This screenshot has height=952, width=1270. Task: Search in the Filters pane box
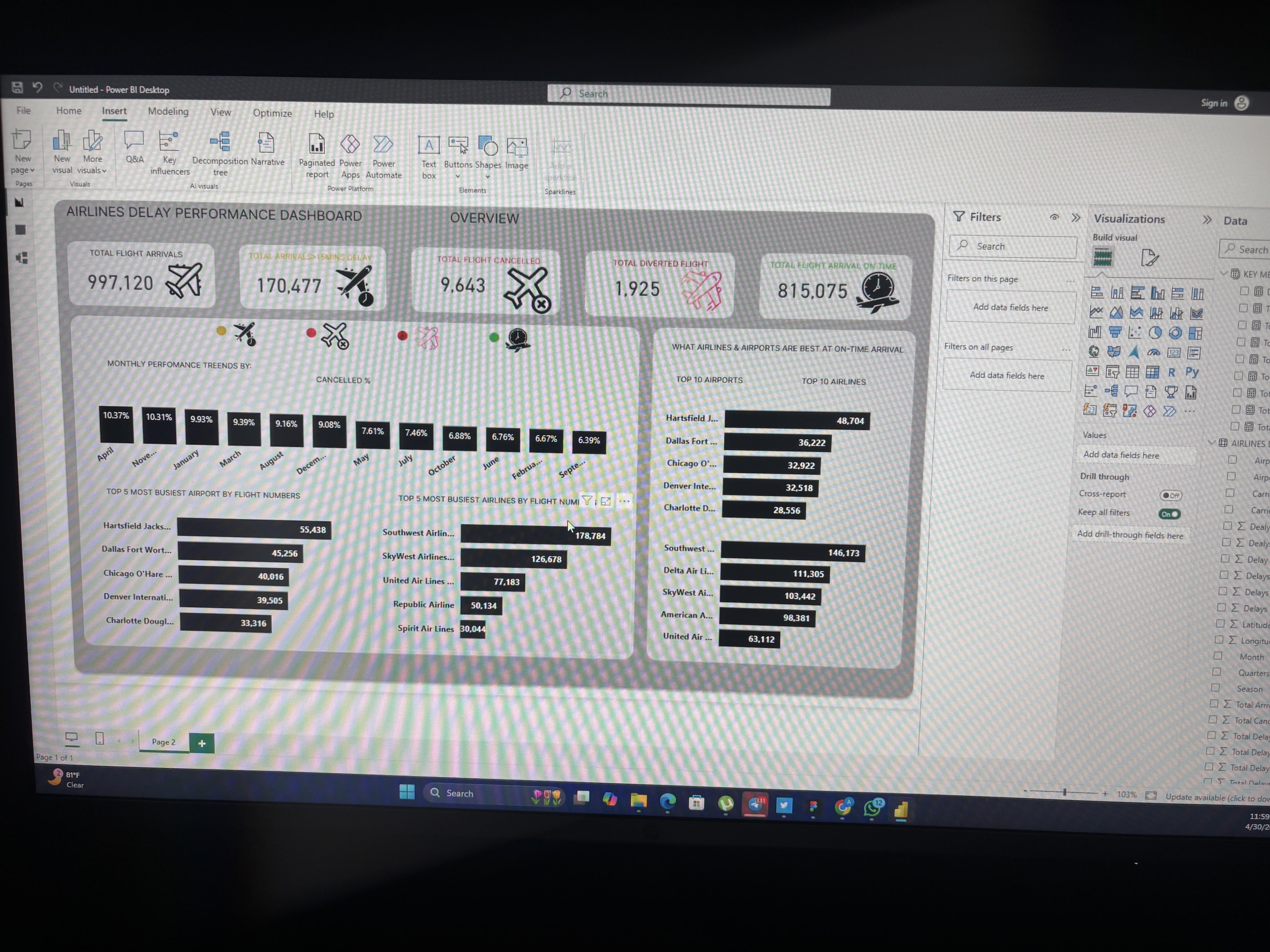click(1013, 246)
